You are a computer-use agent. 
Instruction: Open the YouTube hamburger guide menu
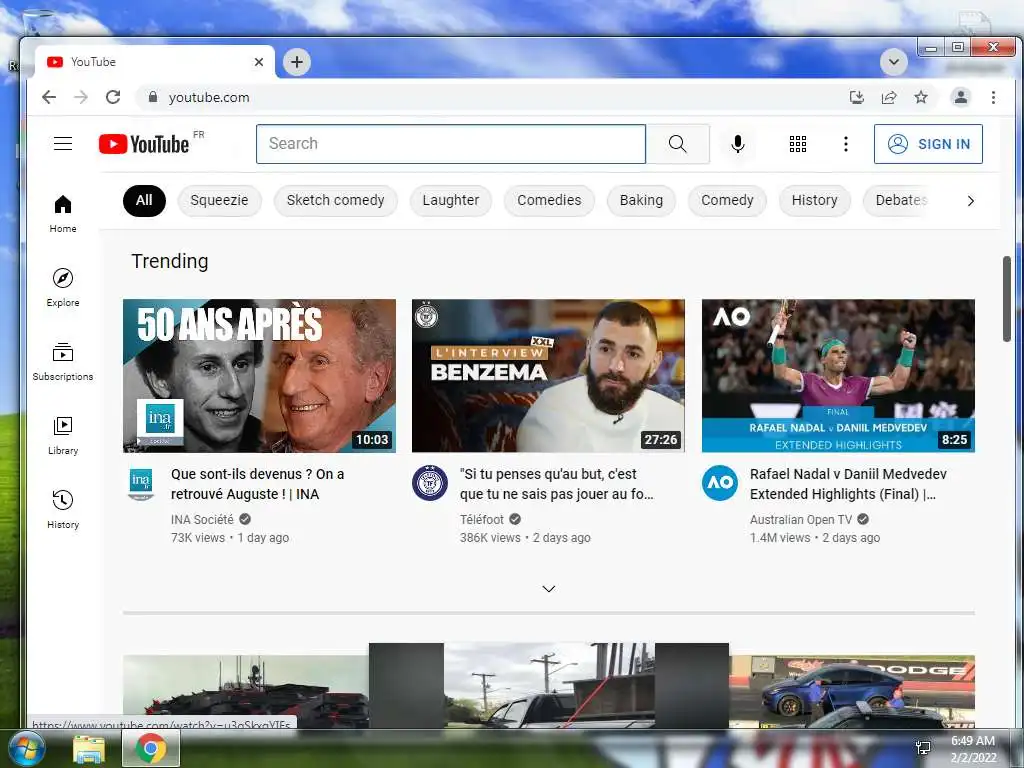63,144
